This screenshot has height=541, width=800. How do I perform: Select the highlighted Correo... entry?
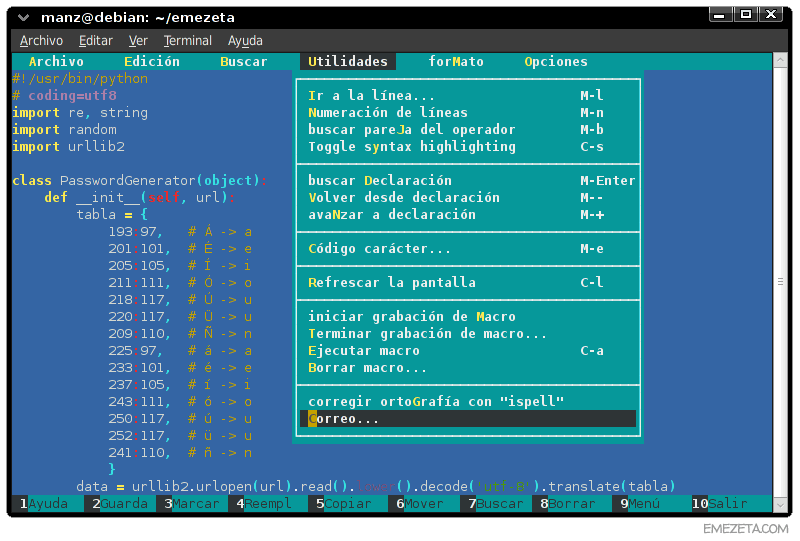[468, 419]
